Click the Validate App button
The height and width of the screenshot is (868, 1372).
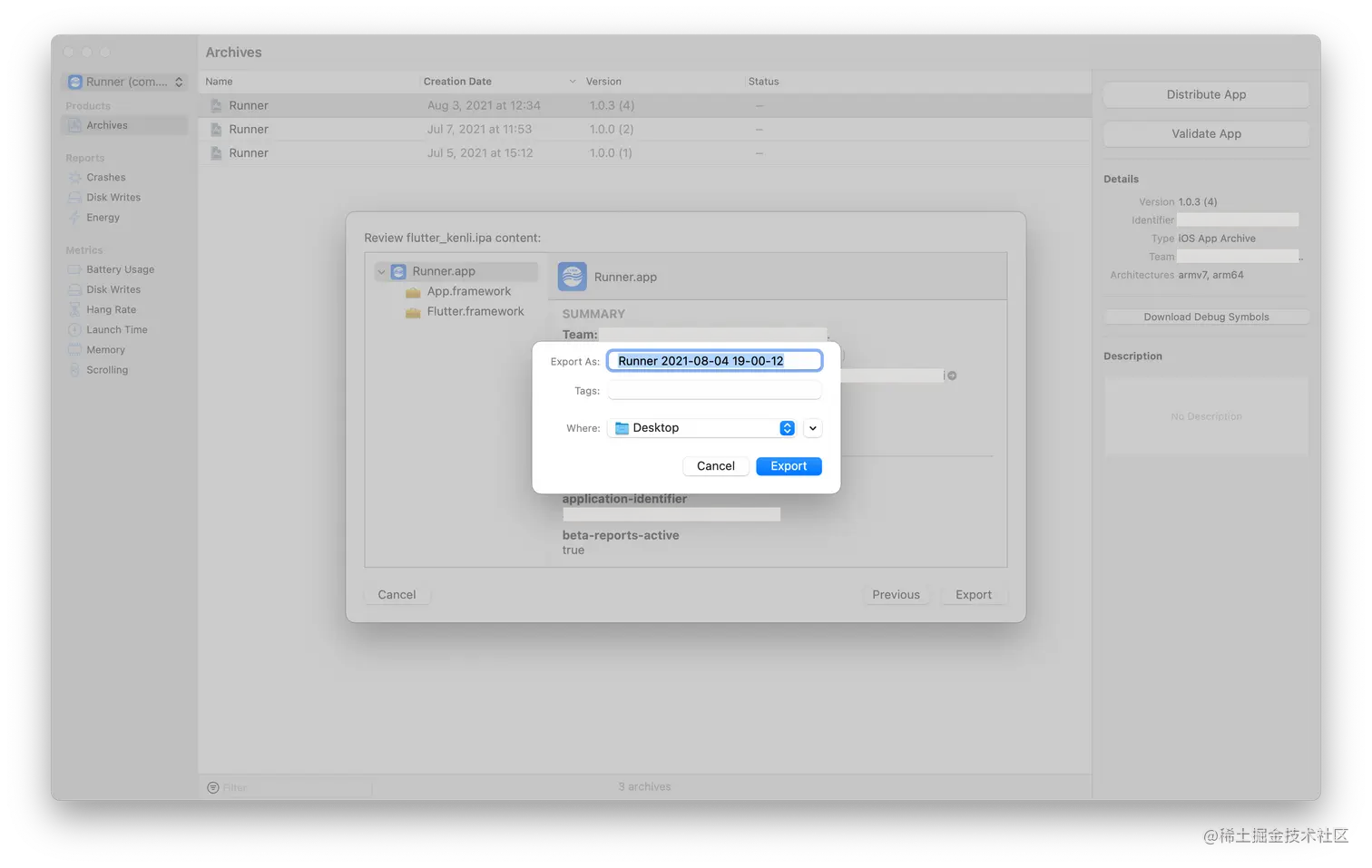tap(1206, 133)
